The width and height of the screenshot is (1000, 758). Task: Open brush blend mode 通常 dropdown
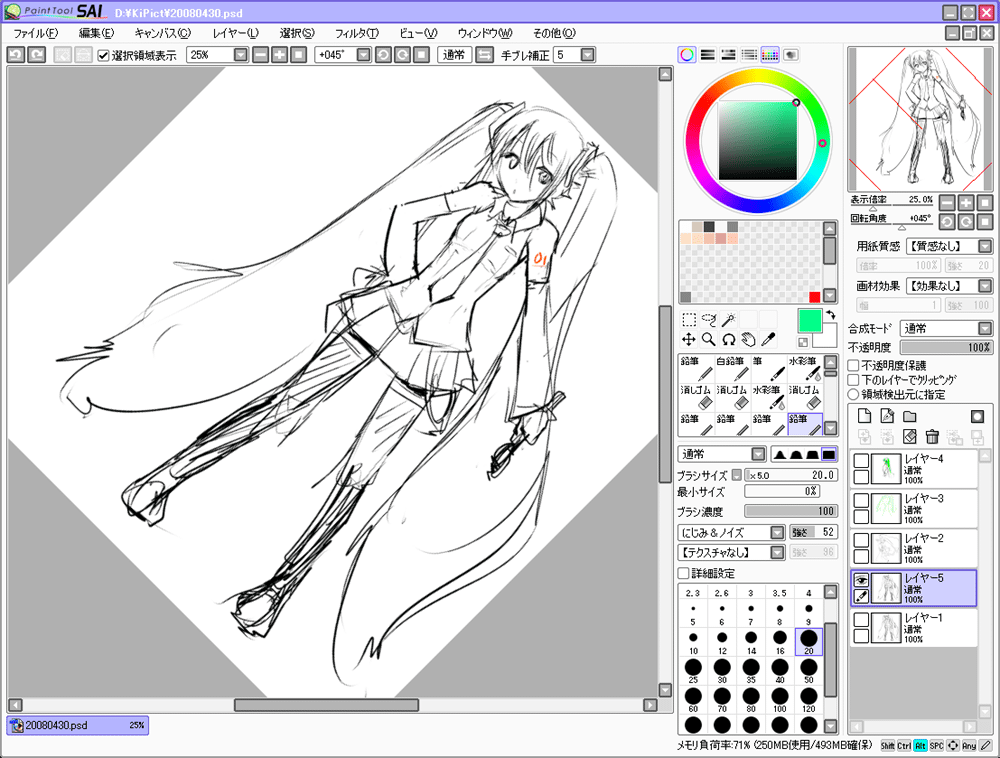pos(758,454)
